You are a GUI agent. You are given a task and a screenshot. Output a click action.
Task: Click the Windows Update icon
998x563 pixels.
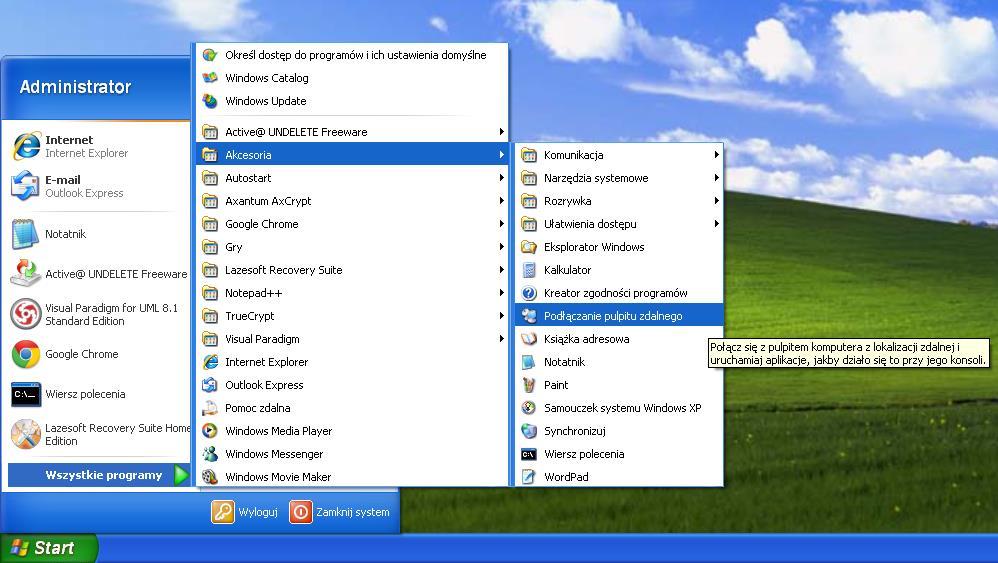pos(210,101)
